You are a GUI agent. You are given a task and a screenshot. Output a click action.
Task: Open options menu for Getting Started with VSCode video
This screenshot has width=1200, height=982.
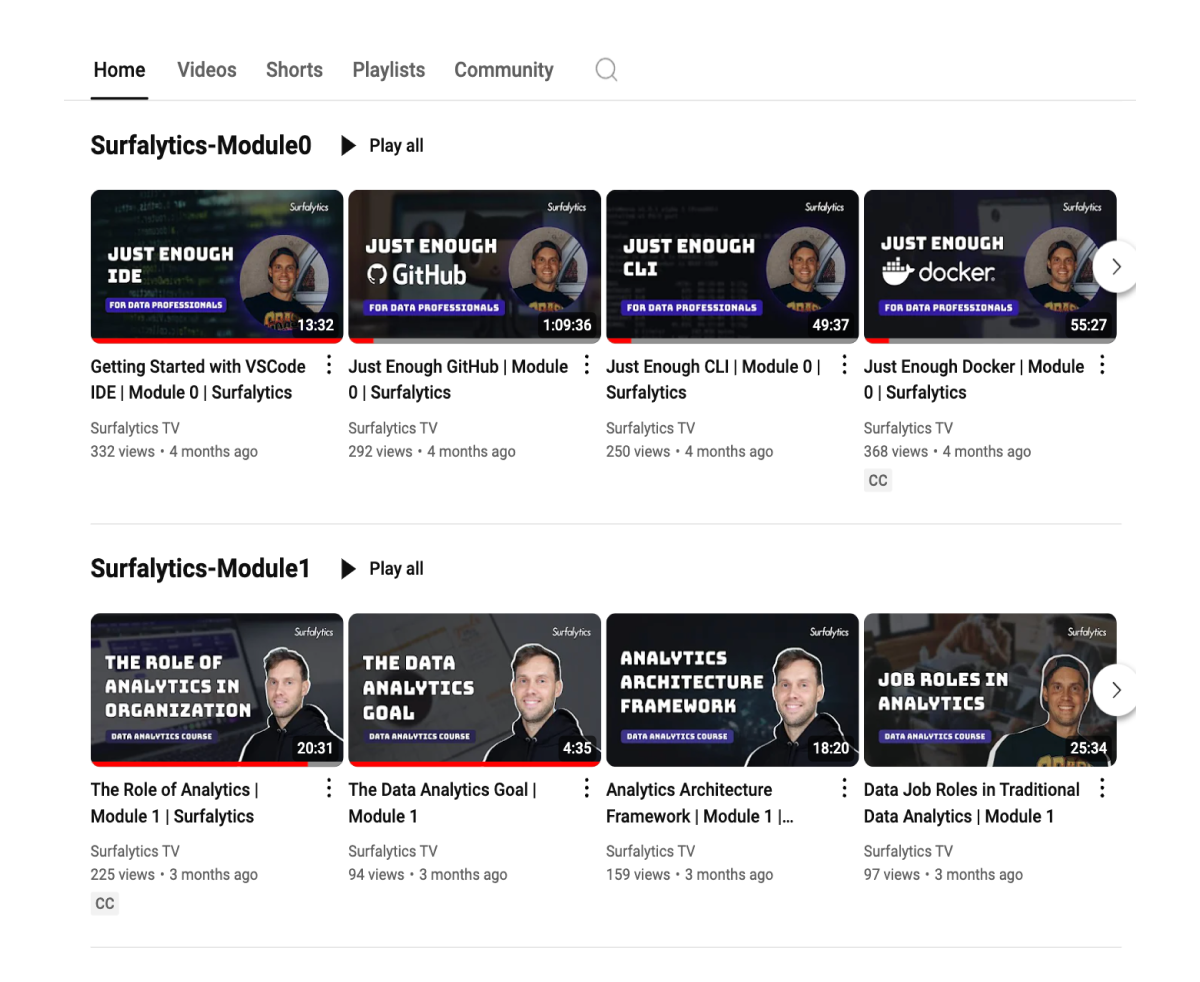(329, 366)
